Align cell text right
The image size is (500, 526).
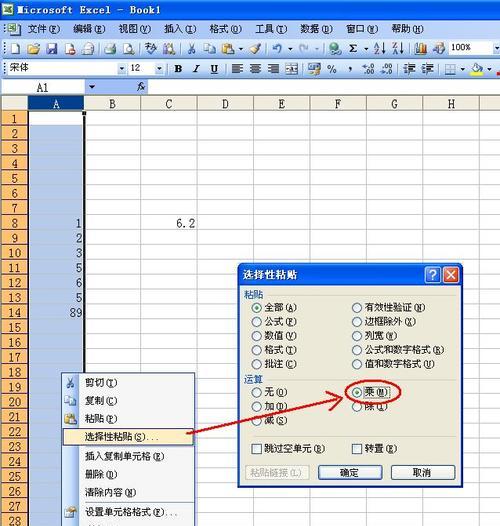(273, 69)
